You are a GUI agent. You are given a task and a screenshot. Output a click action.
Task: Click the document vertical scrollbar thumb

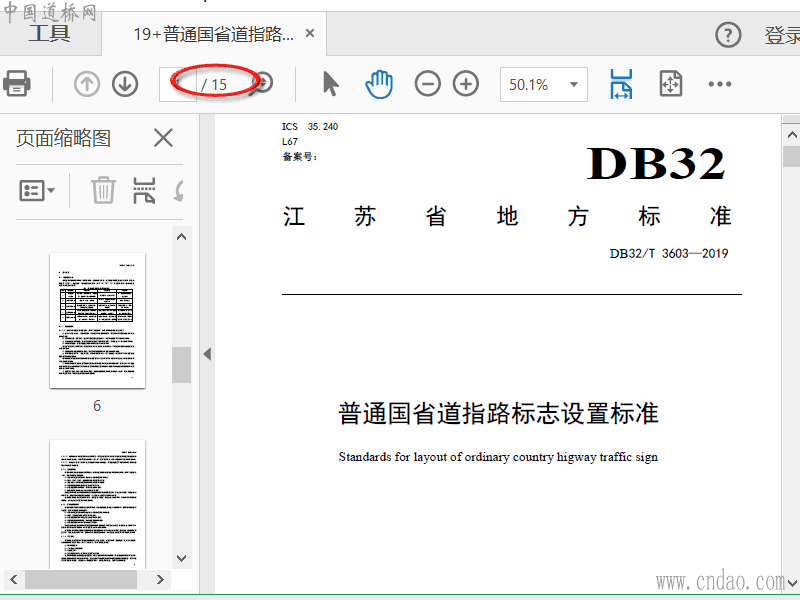coord(792,156)
